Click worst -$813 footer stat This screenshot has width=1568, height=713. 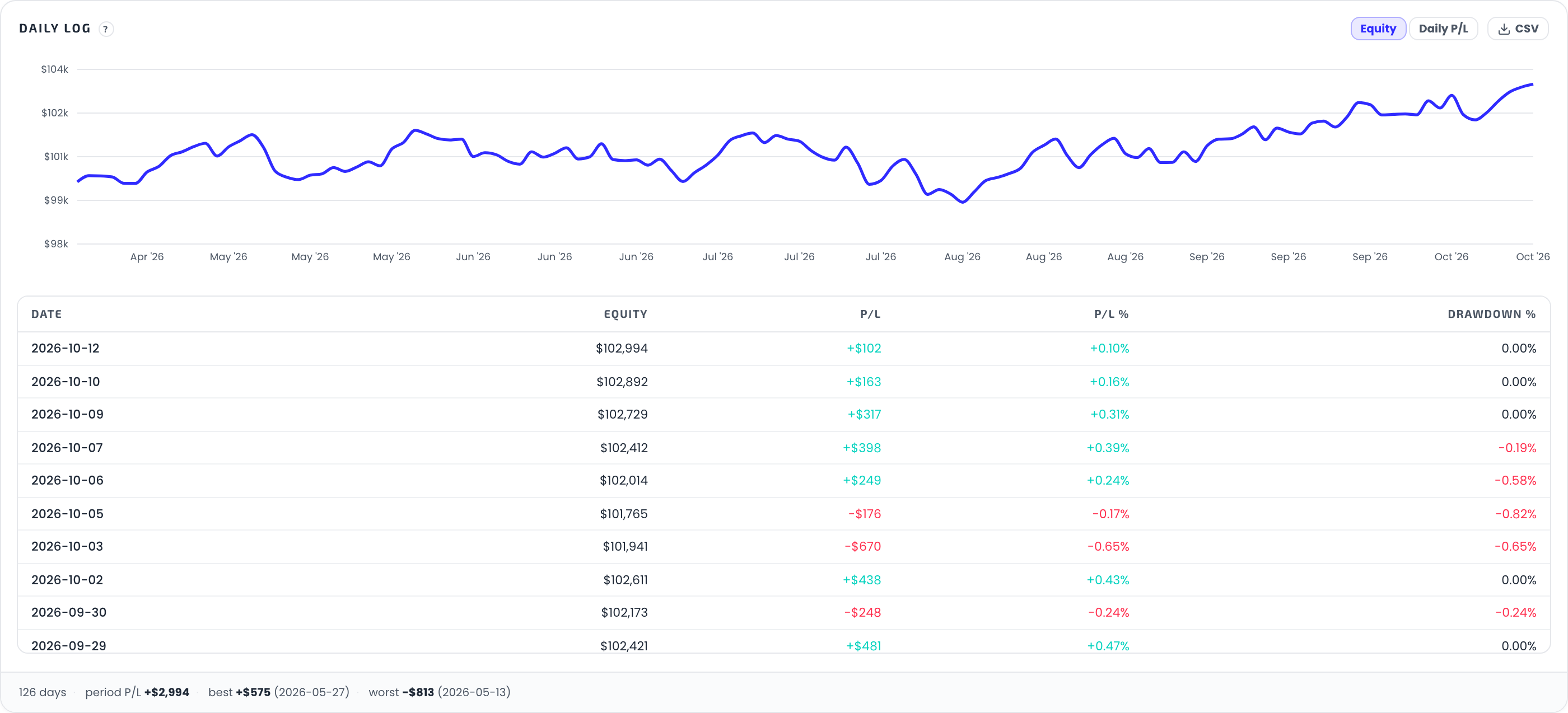point(440,692)
